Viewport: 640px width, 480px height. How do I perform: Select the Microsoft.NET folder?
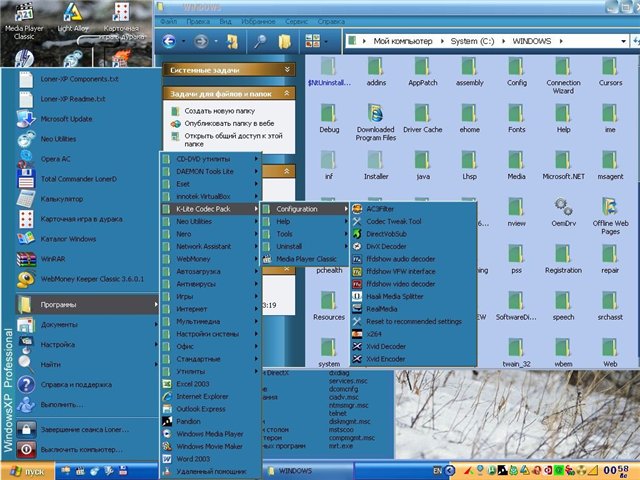pyautogui.click(x=563, y=166)
